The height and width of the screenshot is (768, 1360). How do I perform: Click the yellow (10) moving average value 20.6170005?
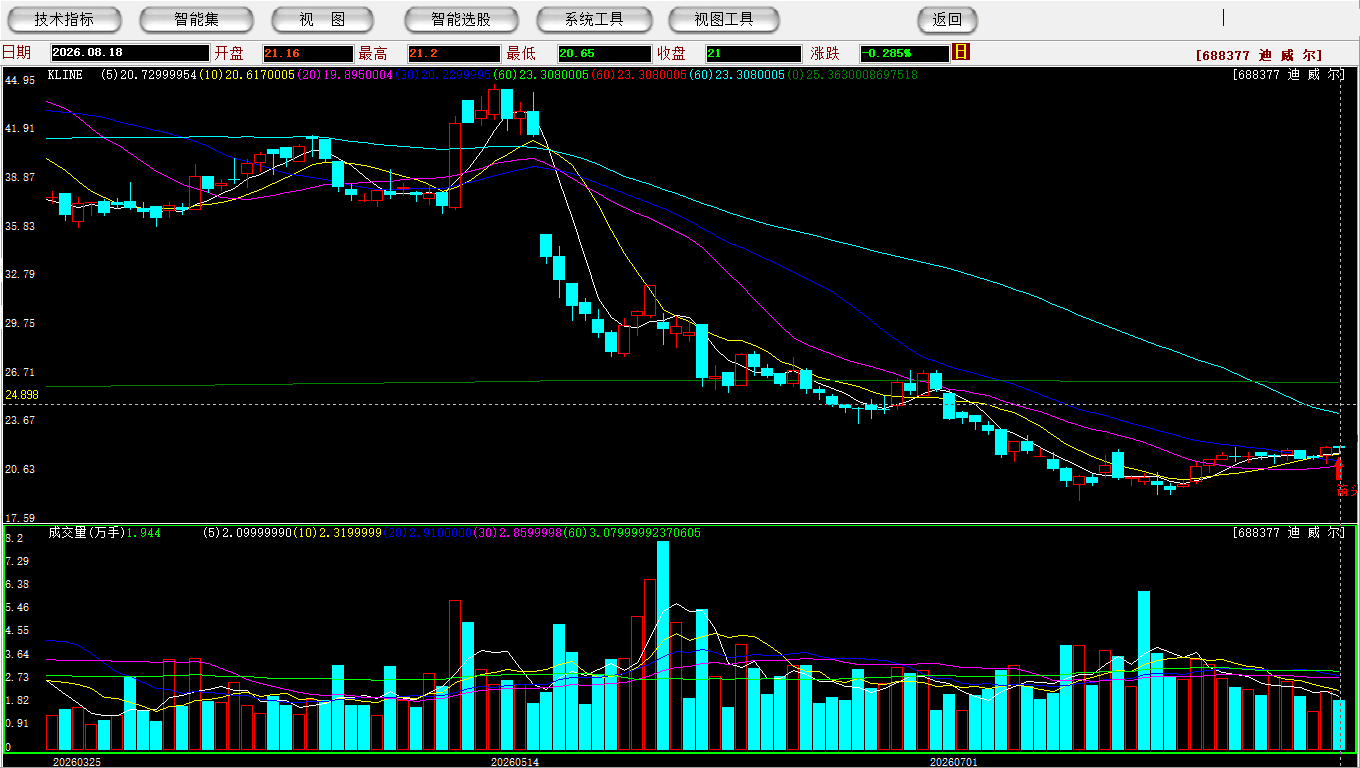(x=246, y=75)
